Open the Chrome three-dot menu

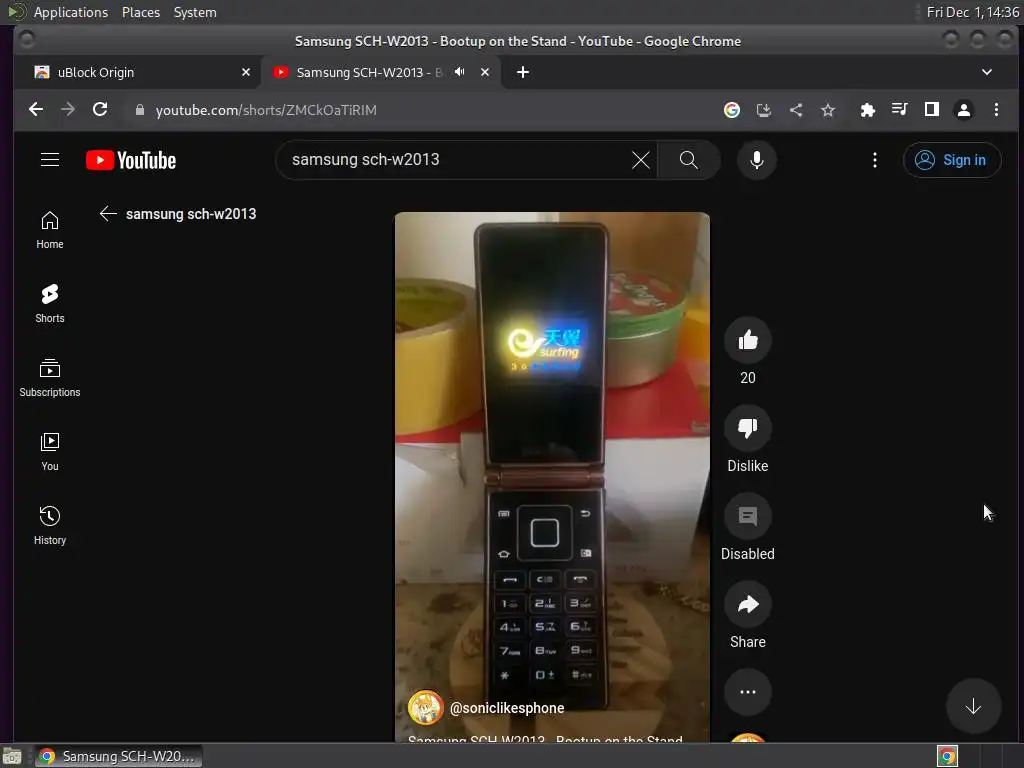tap(996, 110)
